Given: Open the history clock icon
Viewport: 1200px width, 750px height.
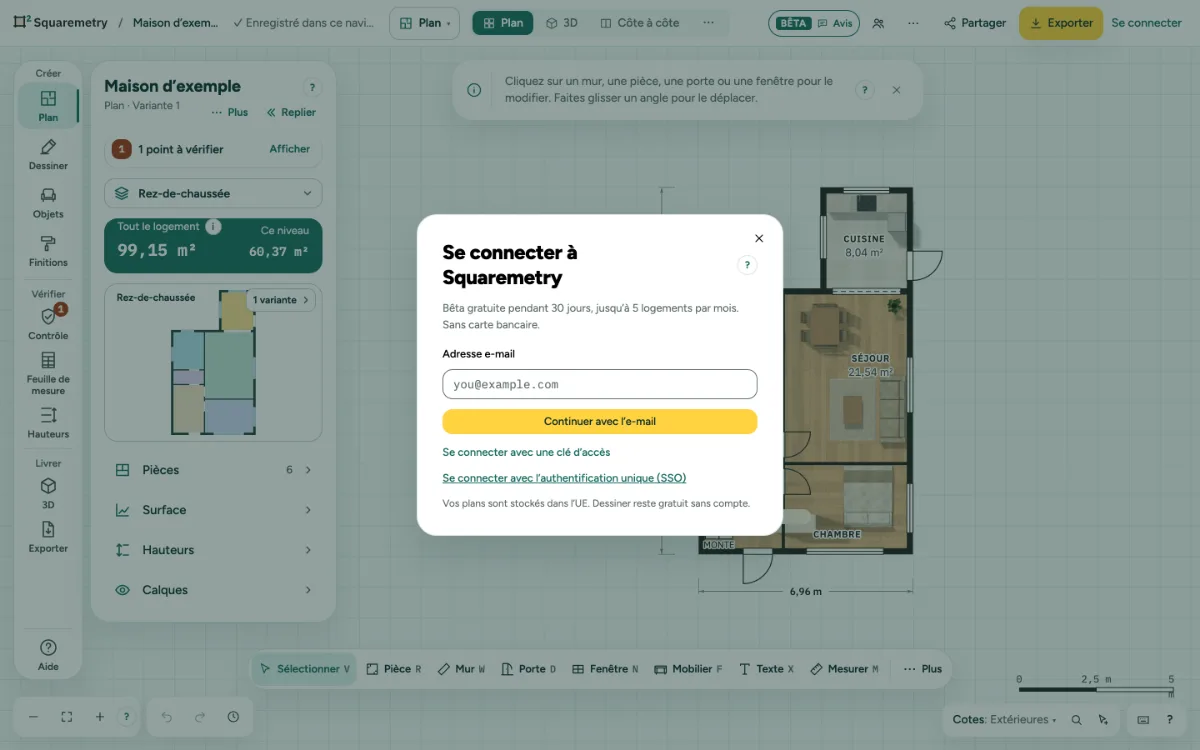Looking at the screenshot, I should [233, 717].
